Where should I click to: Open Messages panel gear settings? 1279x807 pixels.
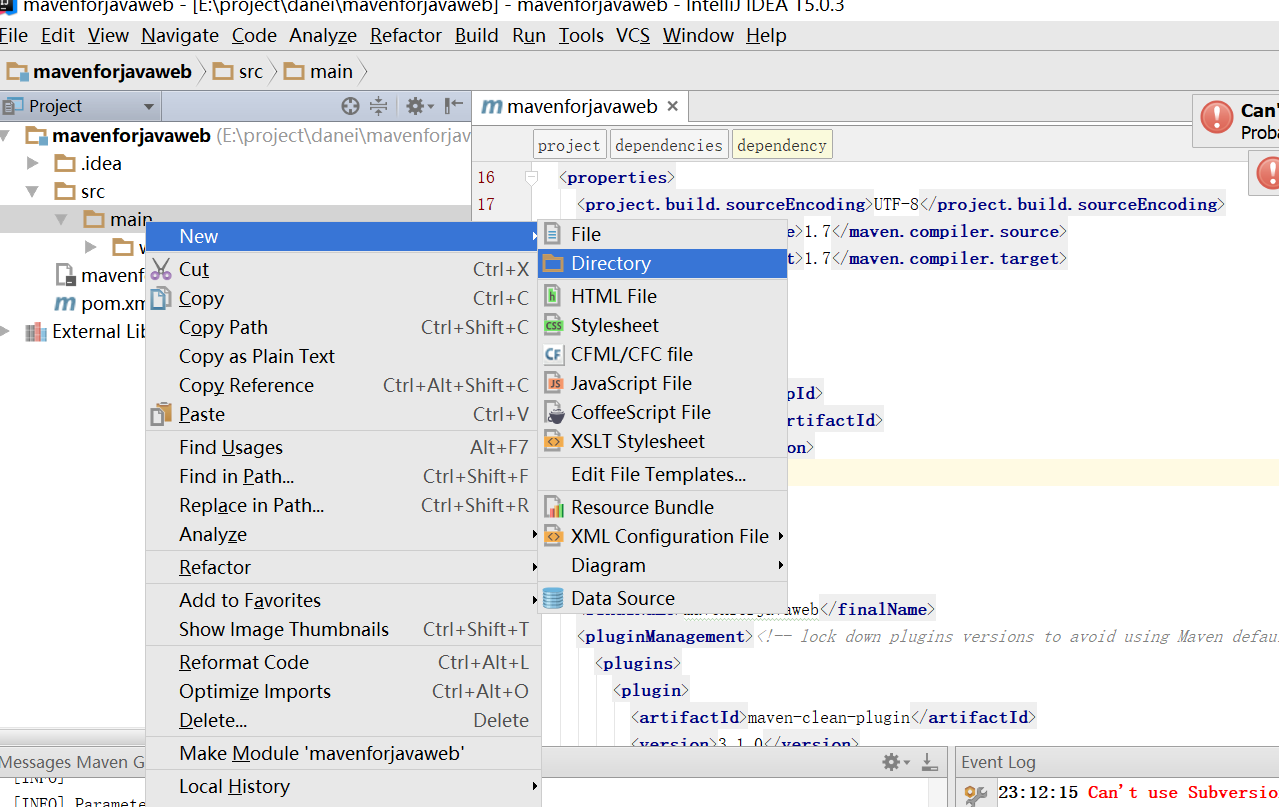pyautogui.click(x=896, y=763)
